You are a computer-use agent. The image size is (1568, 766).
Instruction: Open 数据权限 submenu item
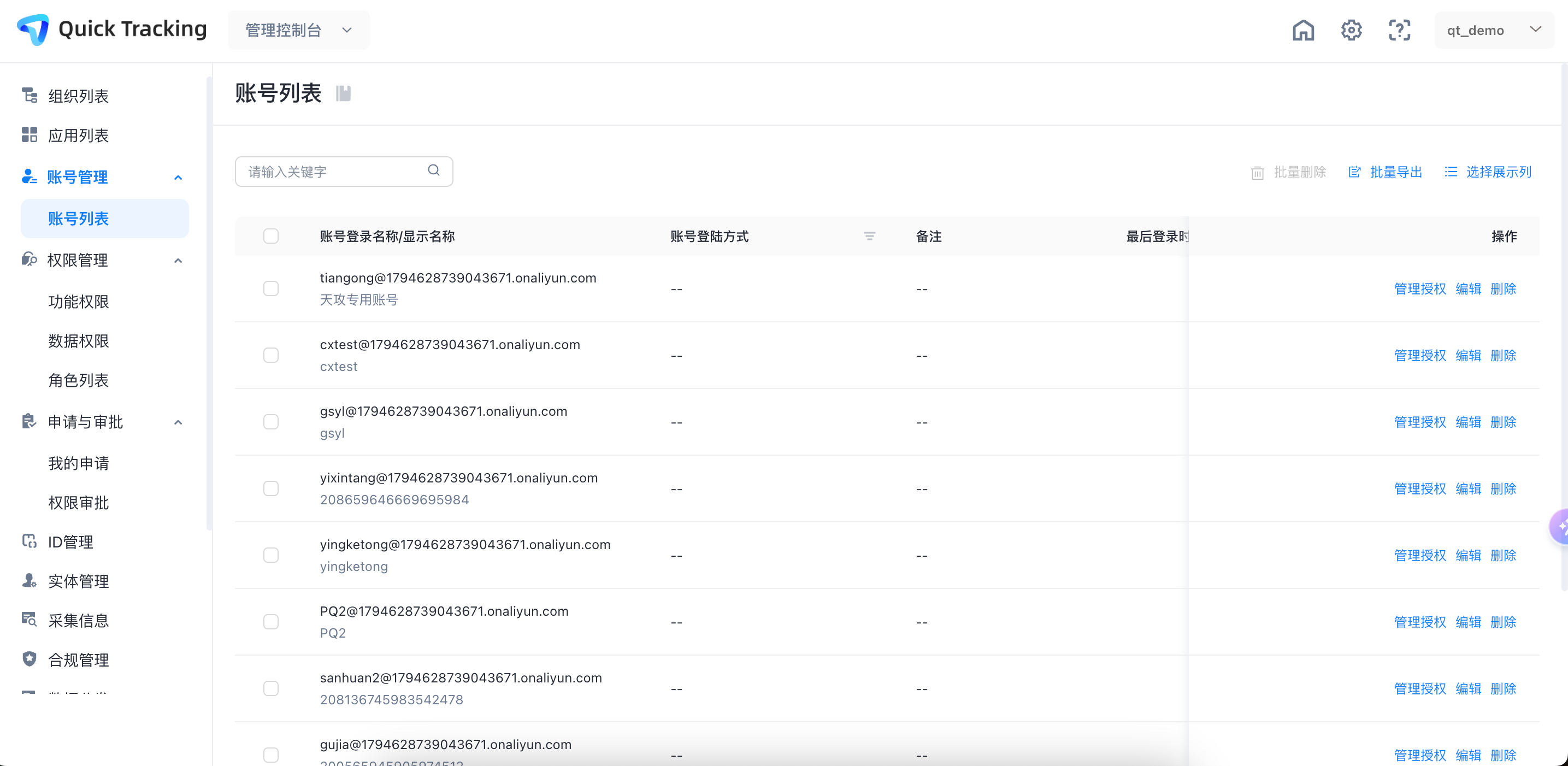(79, 340)
